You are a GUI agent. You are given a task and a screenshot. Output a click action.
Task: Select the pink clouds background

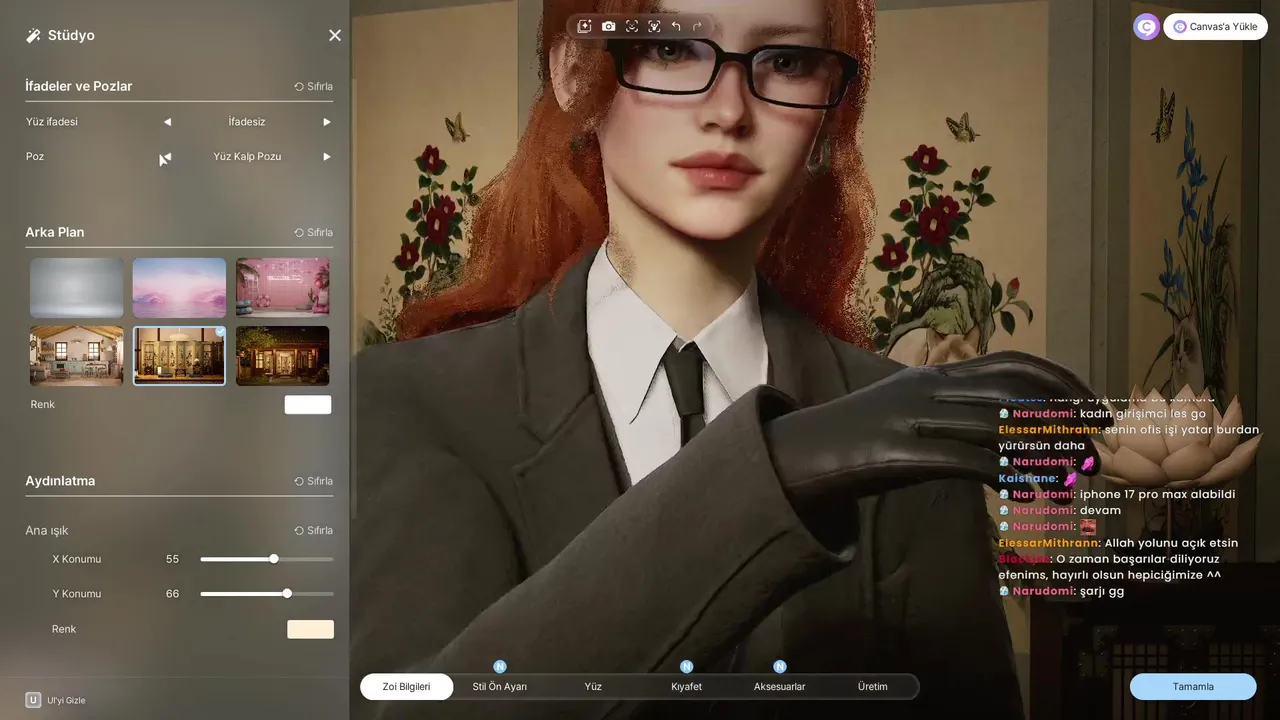pos(180,288)
